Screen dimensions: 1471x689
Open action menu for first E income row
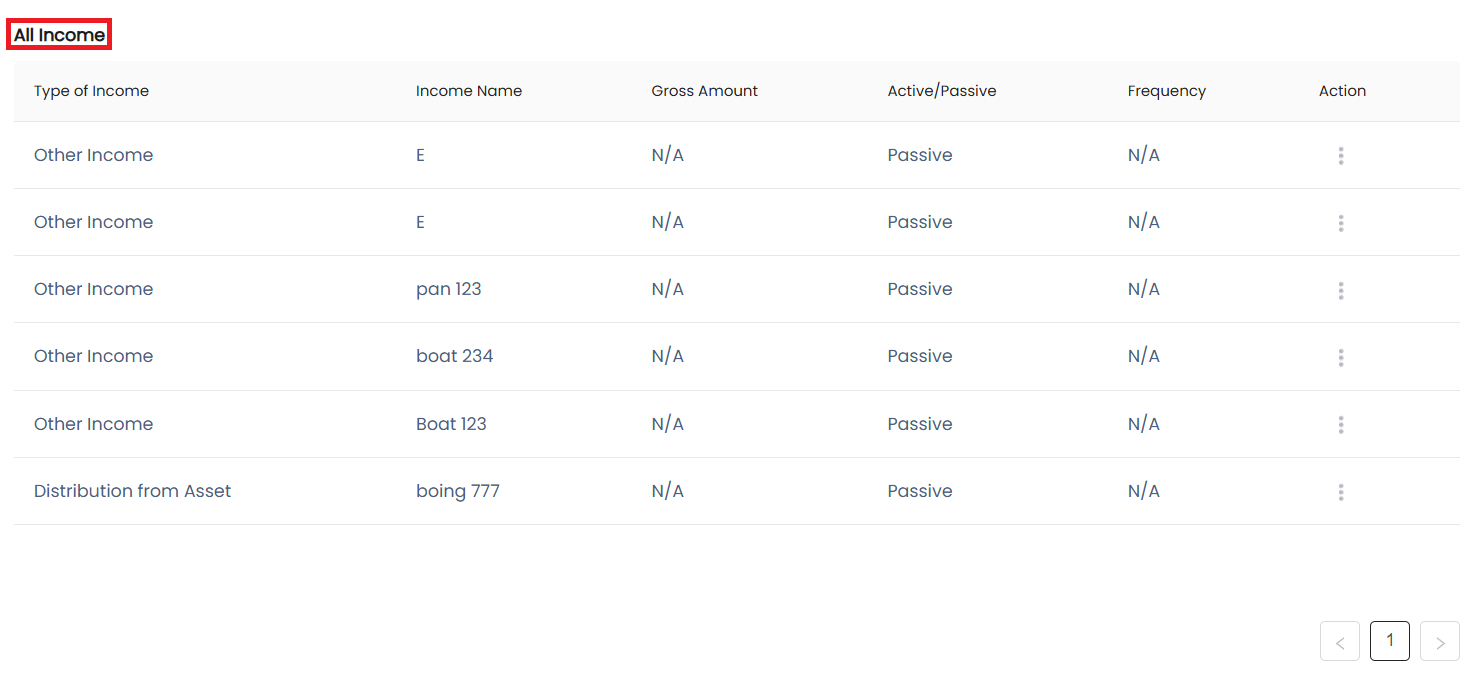coord(1340,156)
